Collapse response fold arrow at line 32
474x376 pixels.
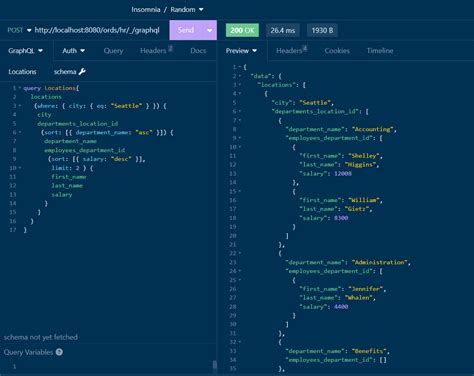tap(240, 342)
